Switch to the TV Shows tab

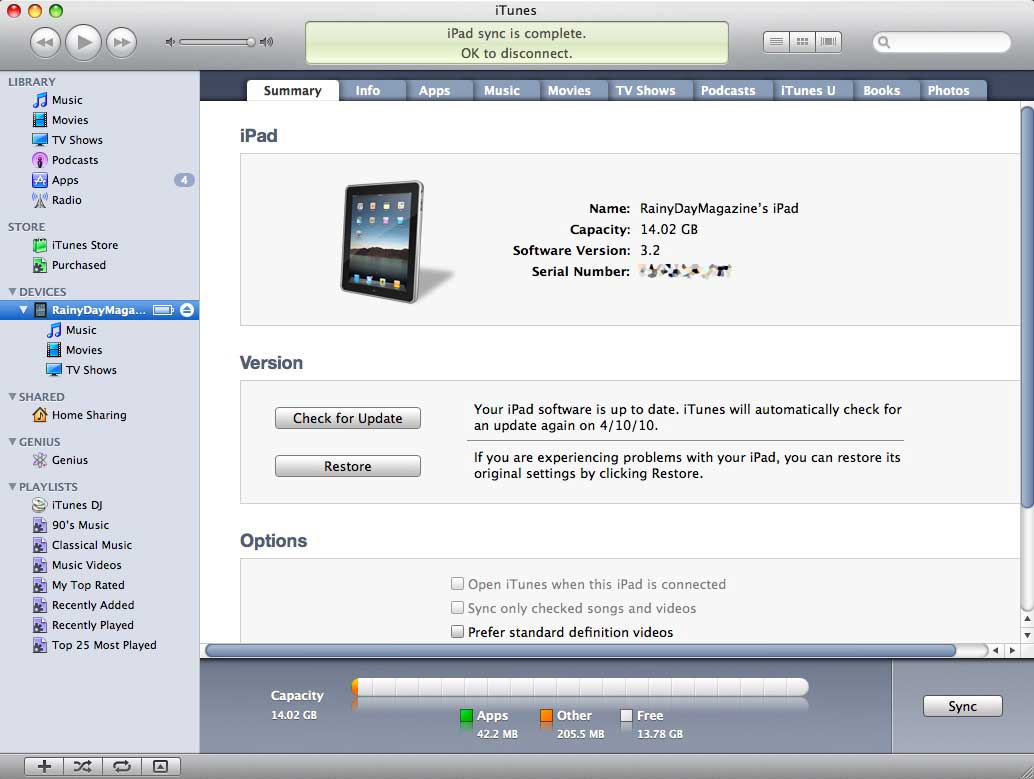coord(646,90)
